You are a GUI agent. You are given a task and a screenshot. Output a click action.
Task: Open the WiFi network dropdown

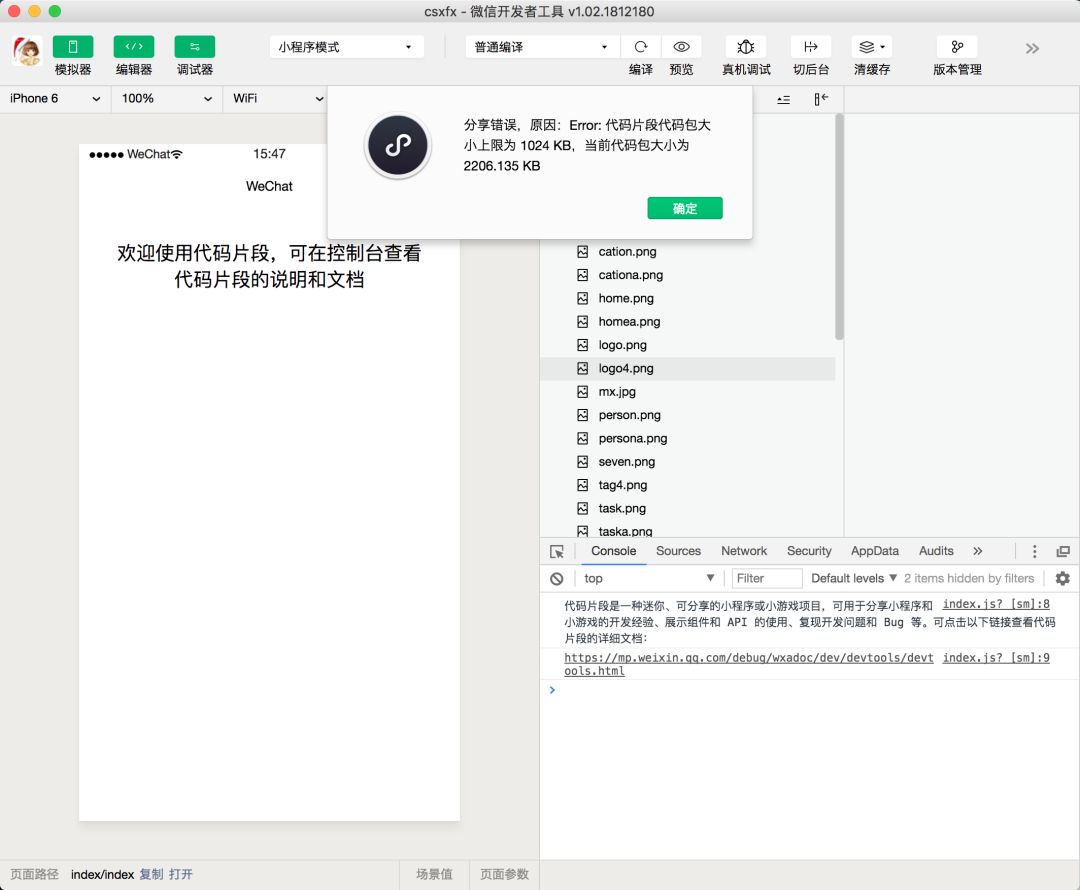278,99
